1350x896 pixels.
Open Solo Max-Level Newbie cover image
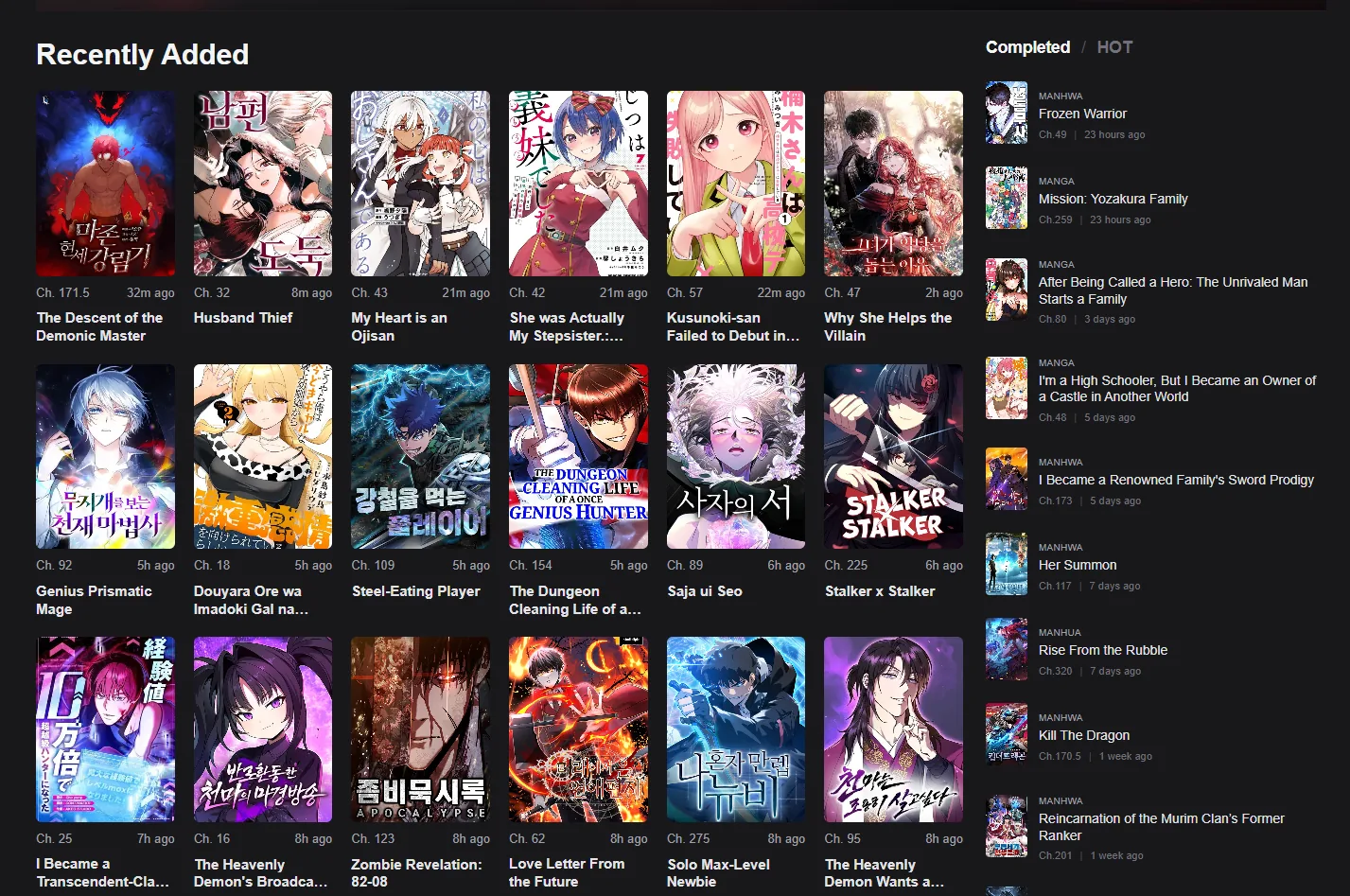click(736, 729)
